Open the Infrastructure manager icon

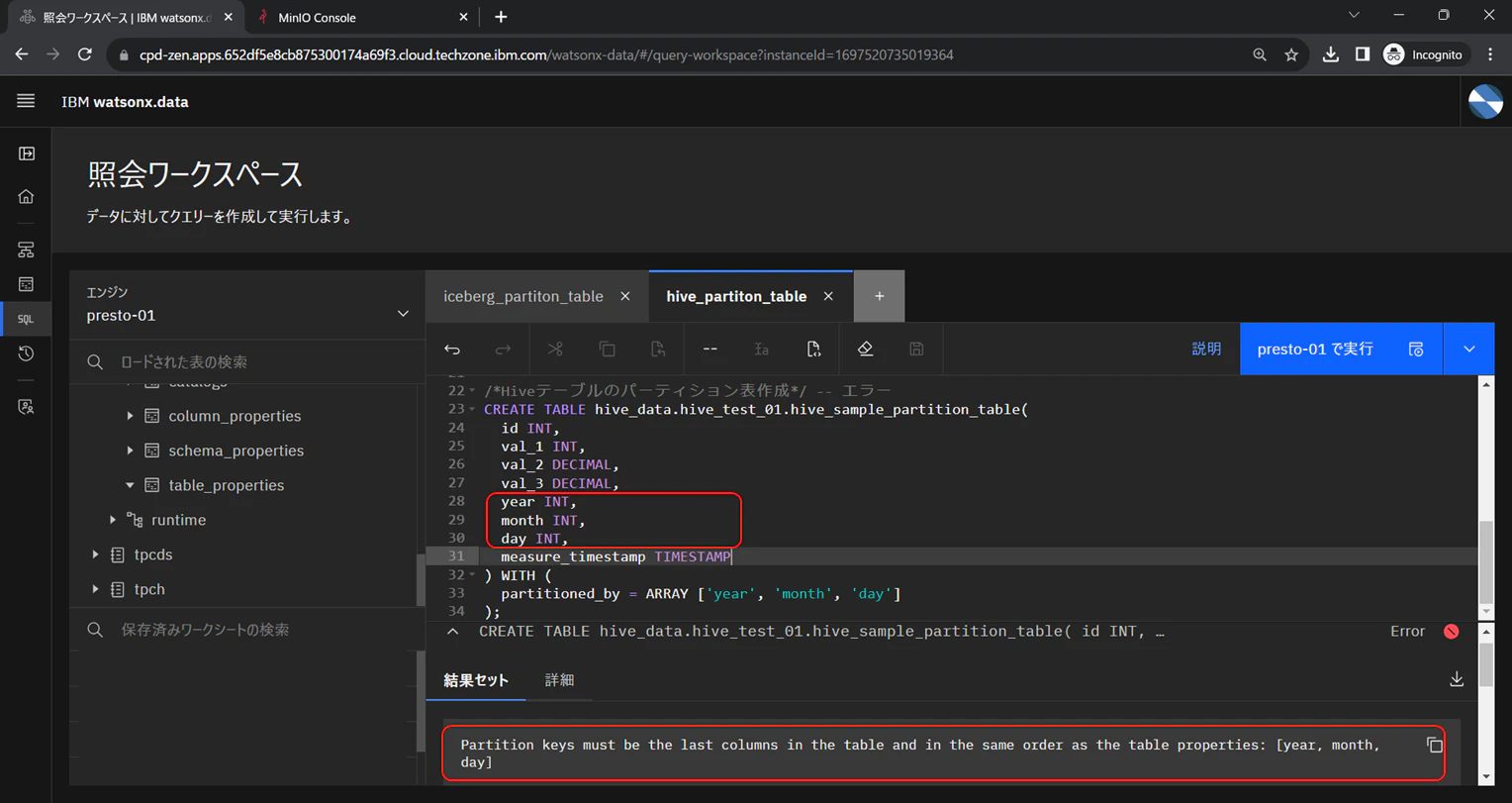[x=27, y=250]
